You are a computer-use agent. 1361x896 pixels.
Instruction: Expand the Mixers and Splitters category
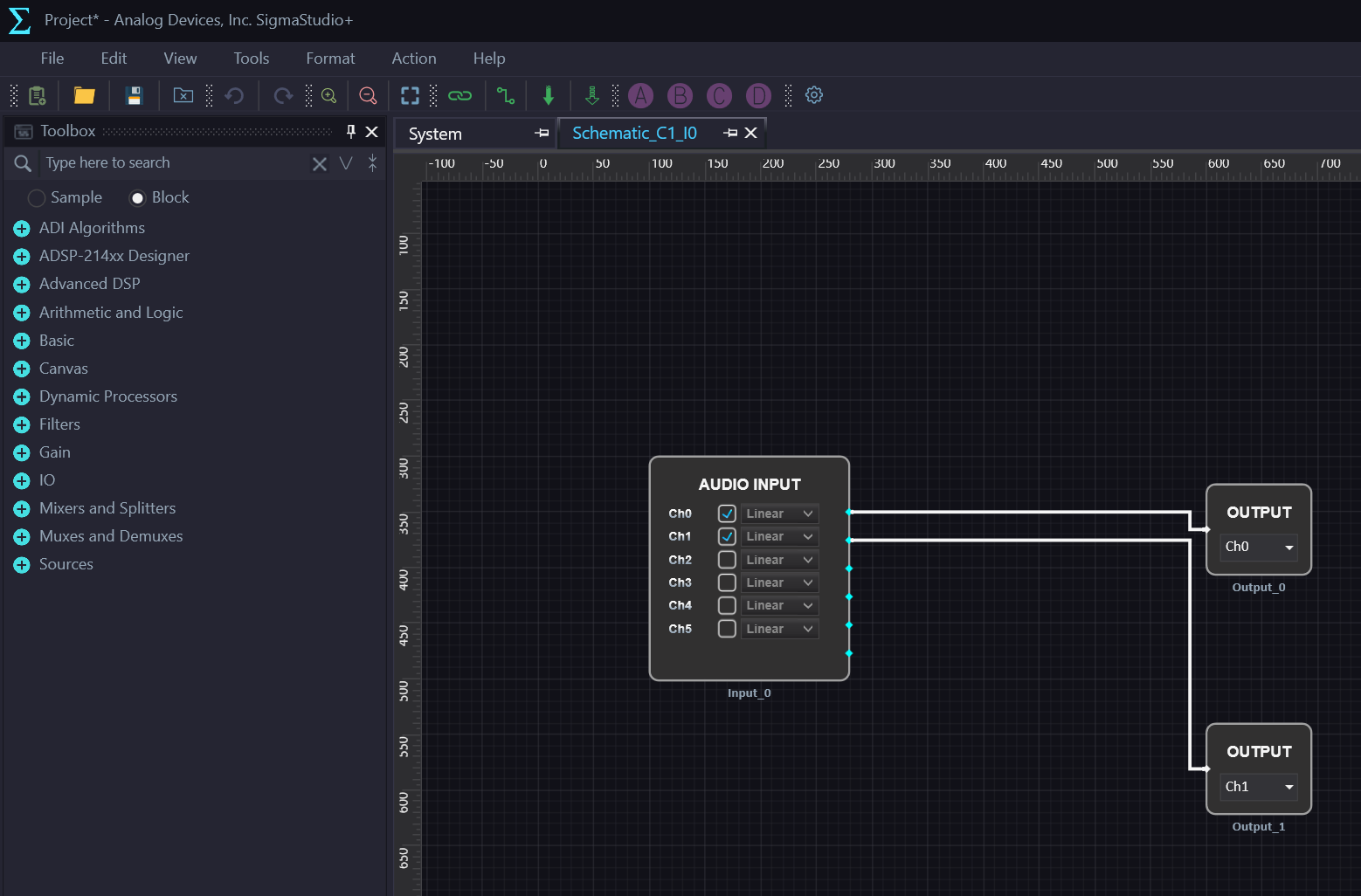coord(22,509)
